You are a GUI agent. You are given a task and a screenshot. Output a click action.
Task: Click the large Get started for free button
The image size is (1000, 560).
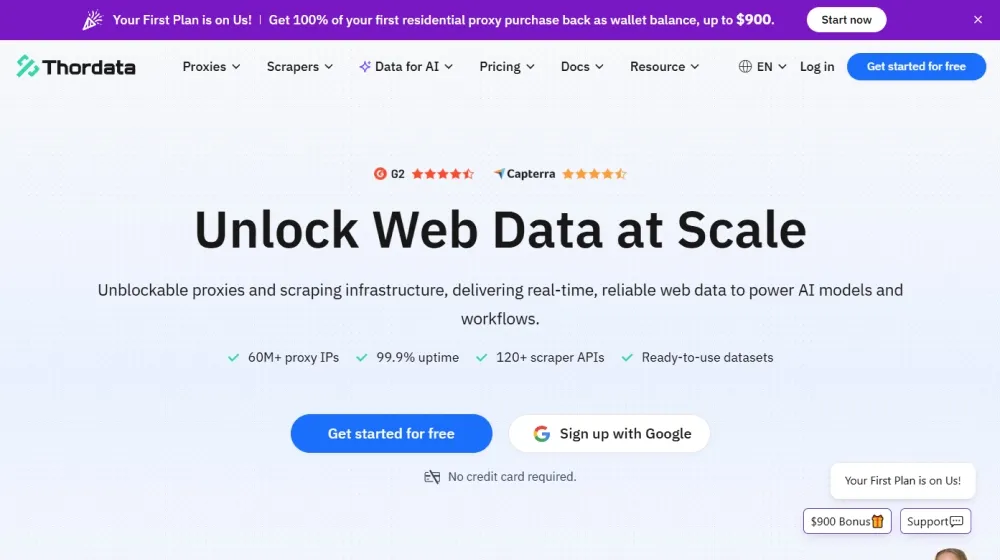pos(391,434)
